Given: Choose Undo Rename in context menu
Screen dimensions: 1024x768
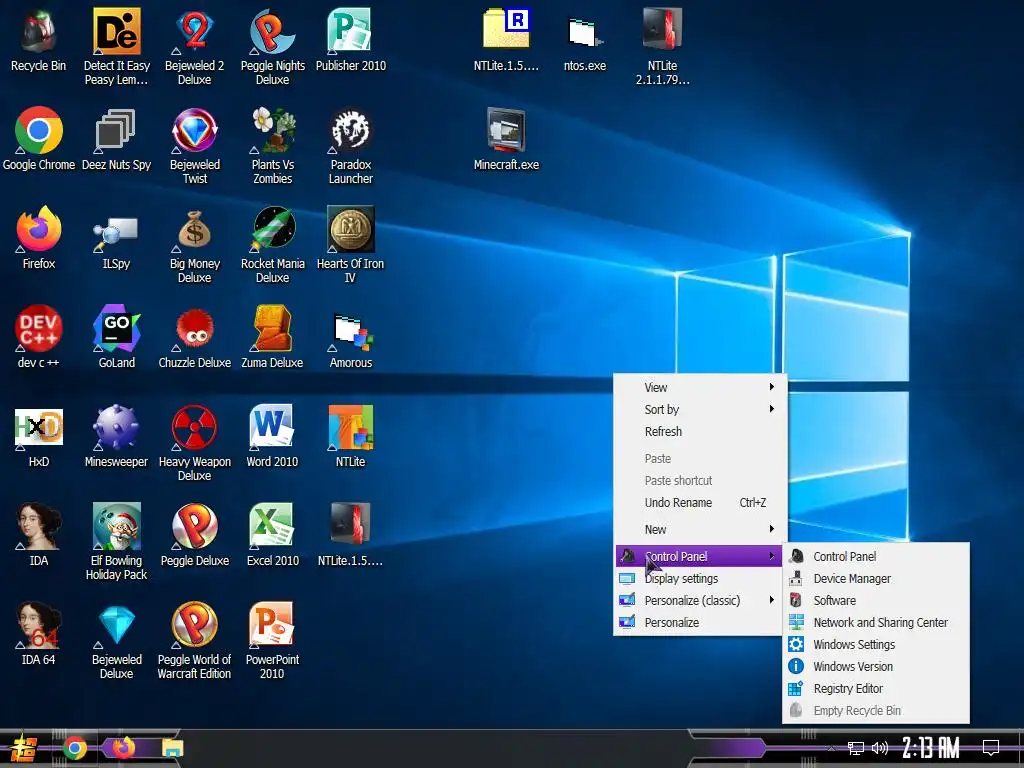Looking at the screenshot, I should [699, 502].
